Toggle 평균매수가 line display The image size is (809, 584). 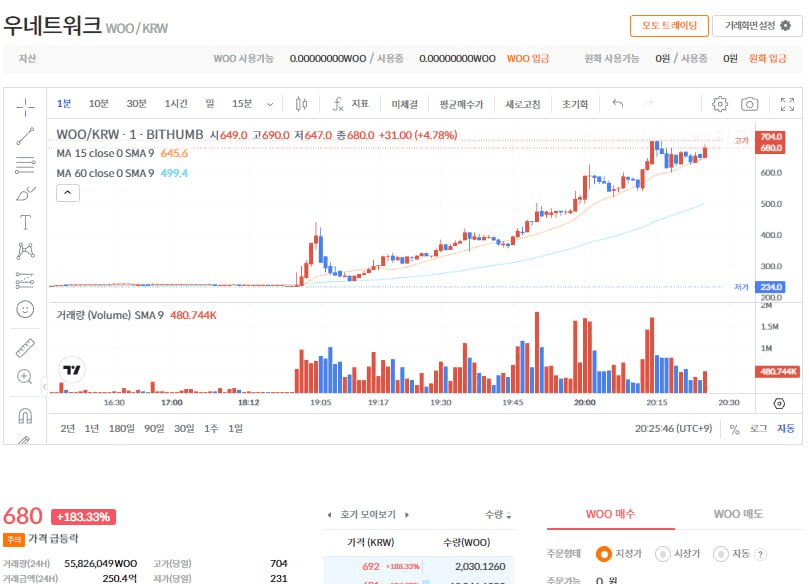coord(461,104)
